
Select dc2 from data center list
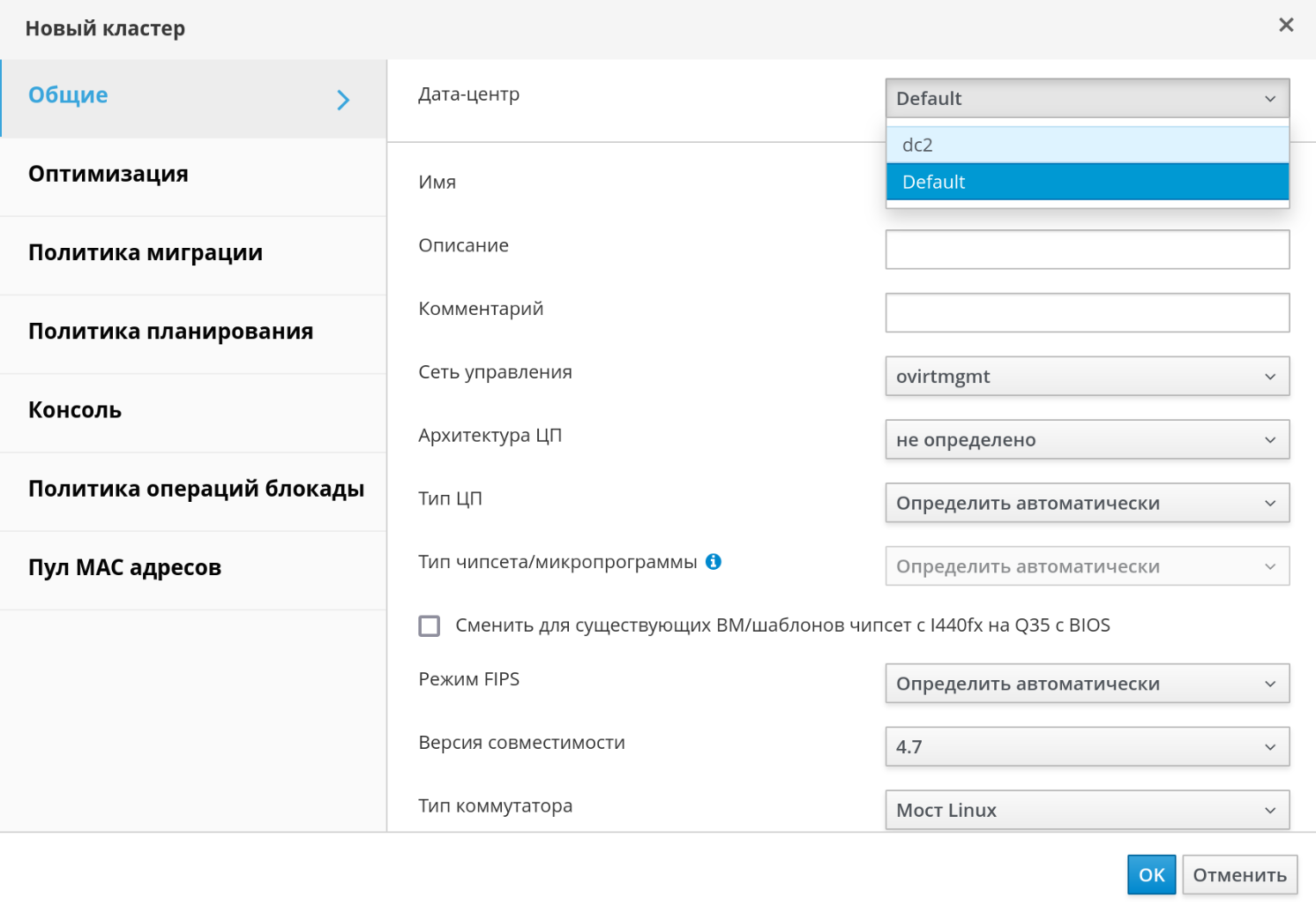tap(1087, 145)
